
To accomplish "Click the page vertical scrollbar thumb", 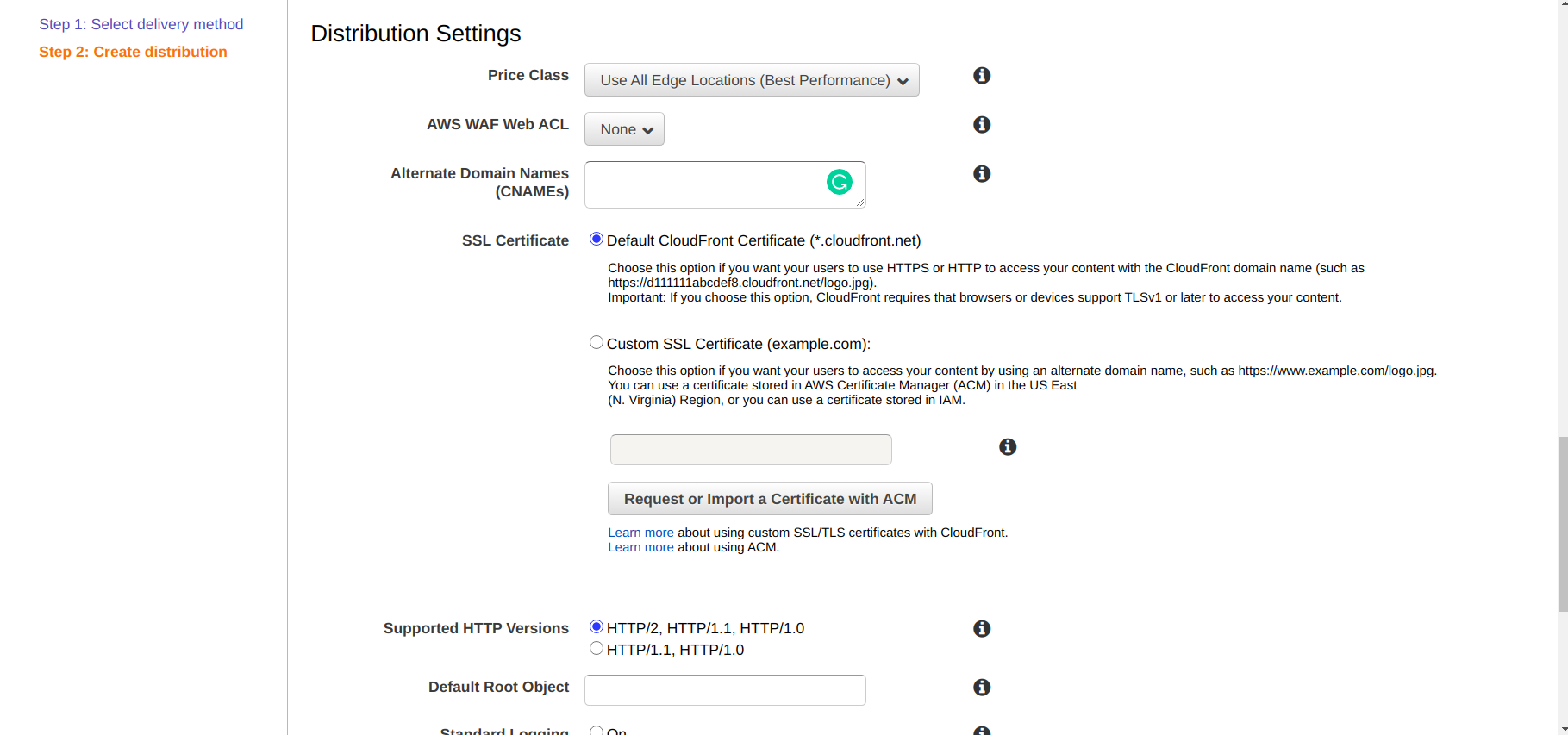I will [1562, 524].
